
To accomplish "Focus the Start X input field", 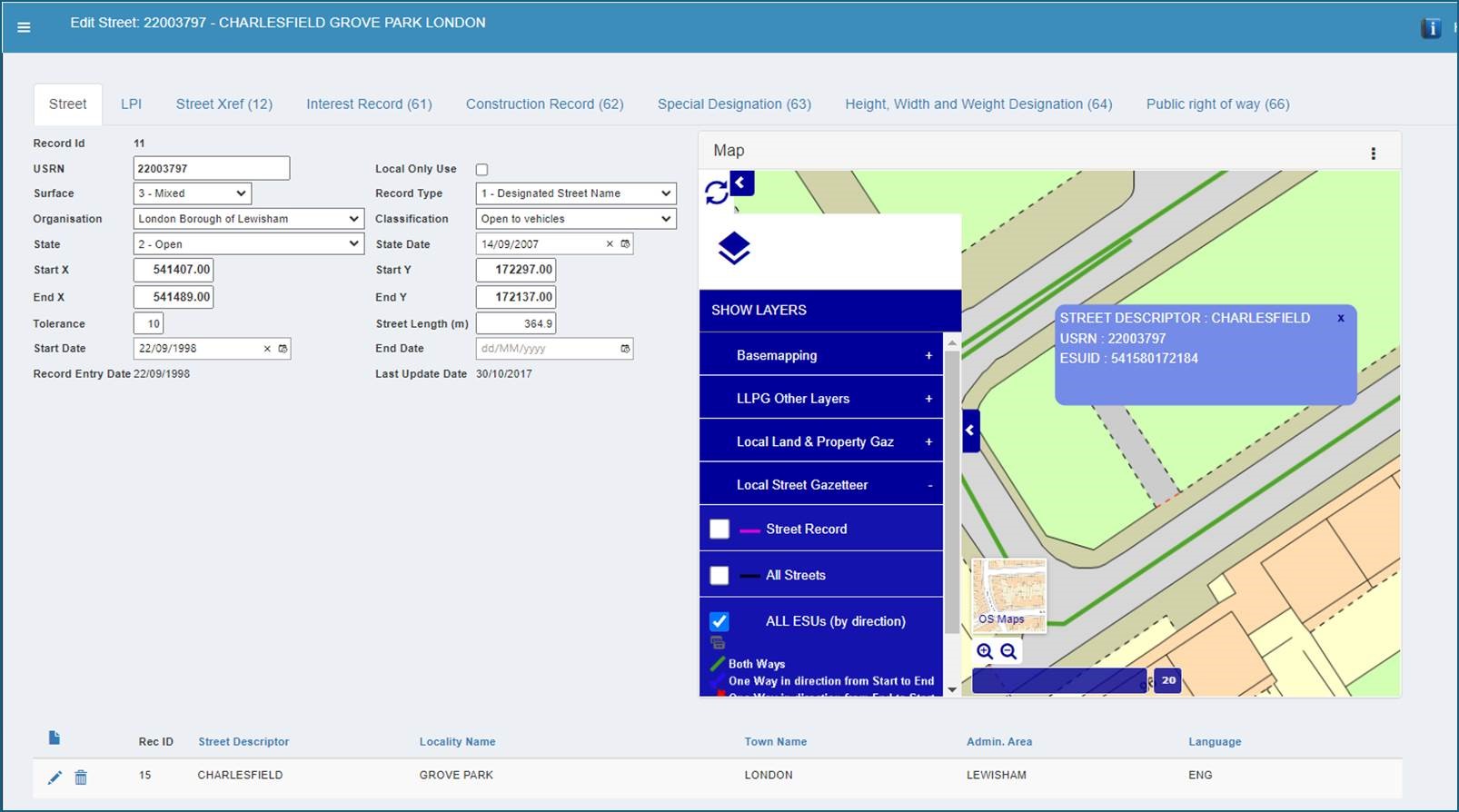I will 174,270.
